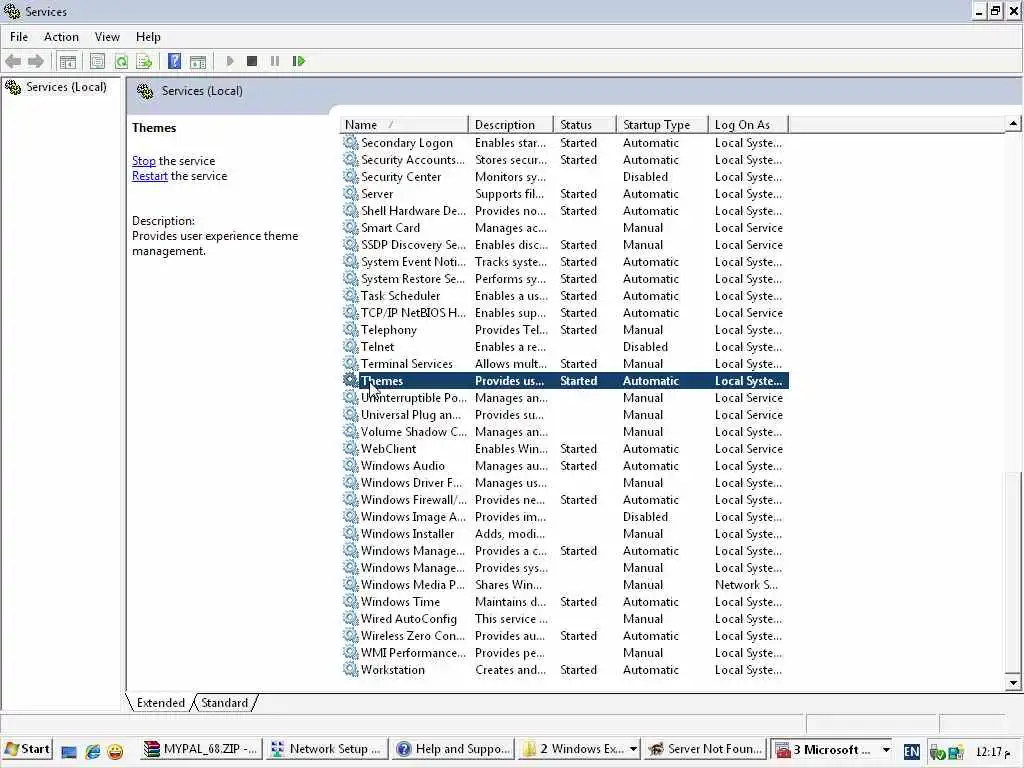Click the Stop Service square icon
Image resolution: width=1024 pixels, height=768 pixels.
pyautogui.click(x=252, y=61)
